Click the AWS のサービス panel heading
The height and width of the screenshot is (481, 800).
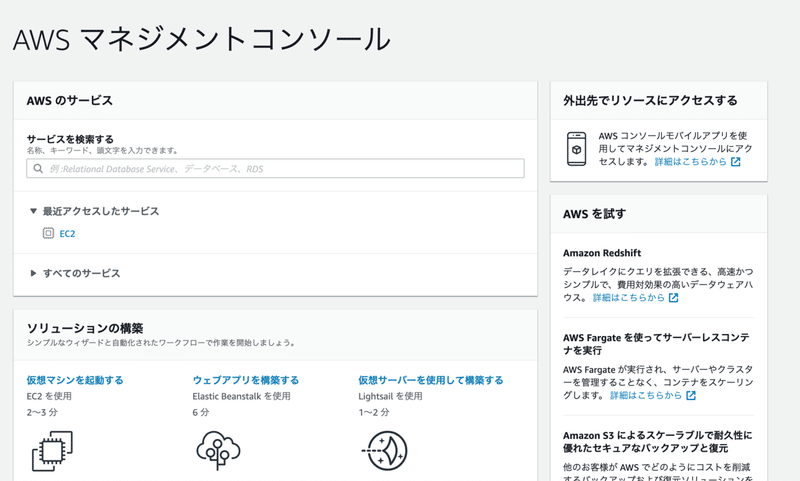(70, 100)
